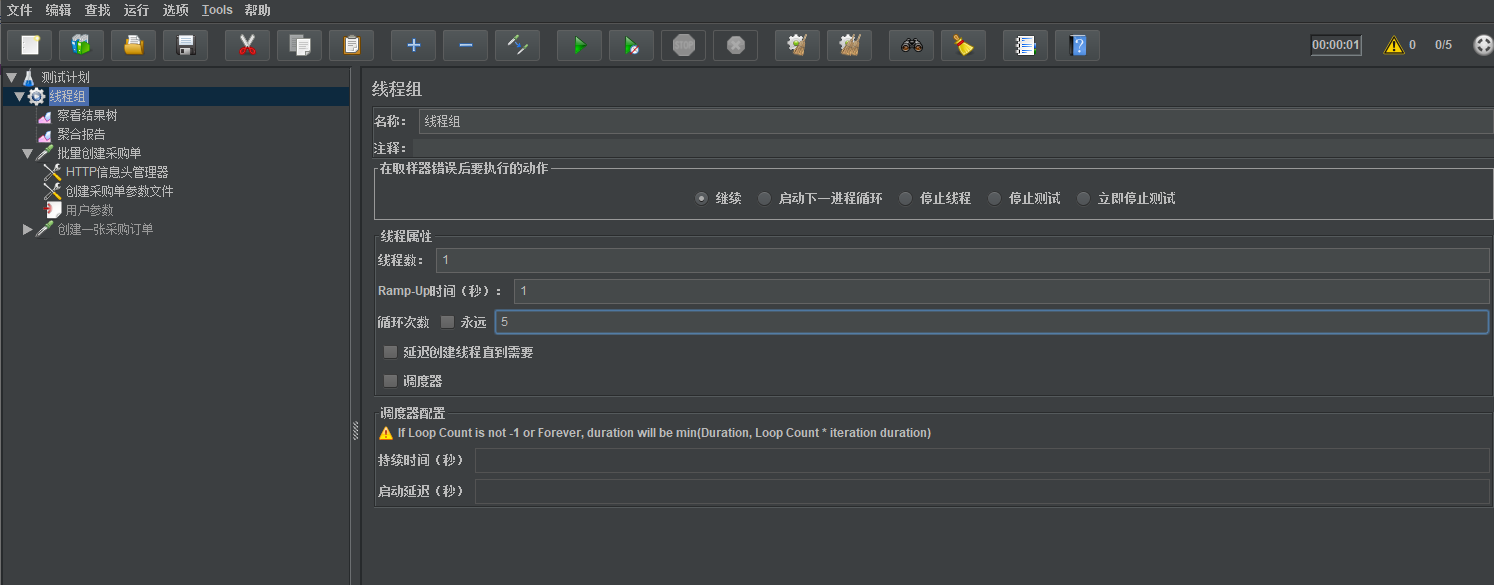Select 察看结果树 in the tree
Viewport: 1494px width, 585px height.
click(x=87, y=115)
